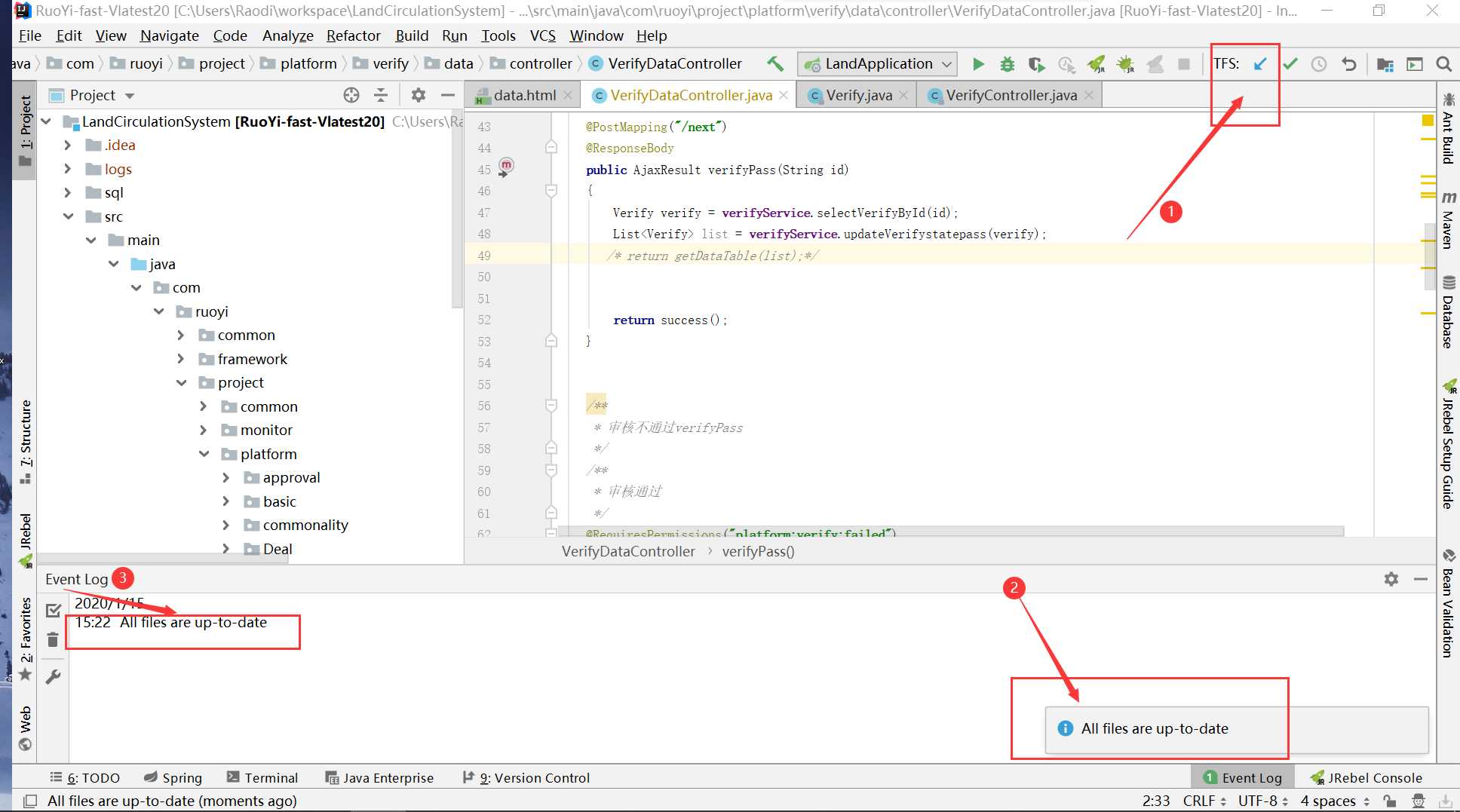The image size is (1460, 812).
Task: Toggle the Bean Validation tool window
Action: [1448, 604]
